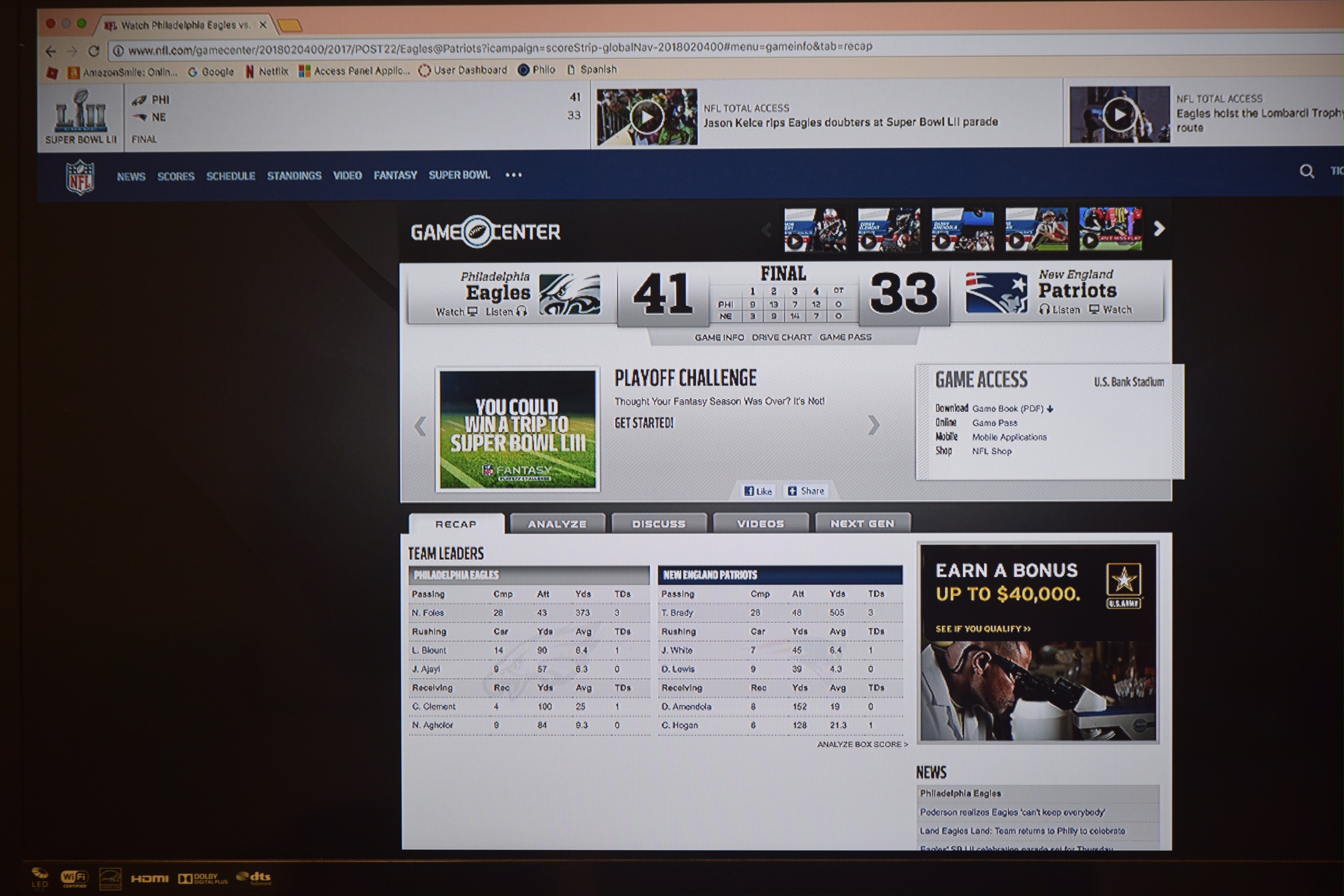
Task: Open the VIDEO menu item
Action: click(348, 176)
